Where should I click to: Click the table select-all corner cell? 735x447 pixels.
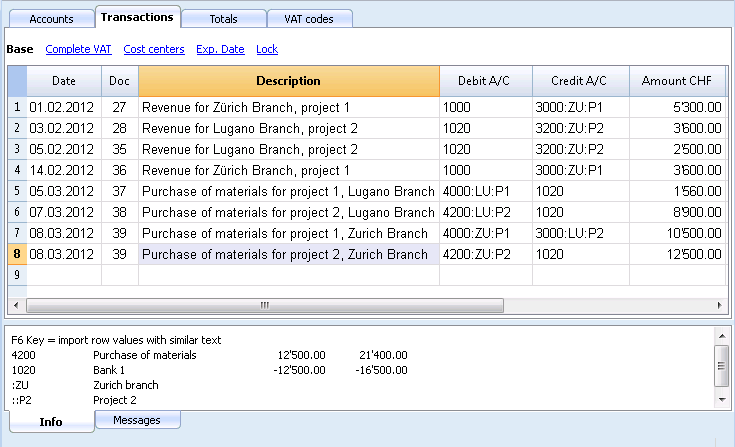coord(17,81)
